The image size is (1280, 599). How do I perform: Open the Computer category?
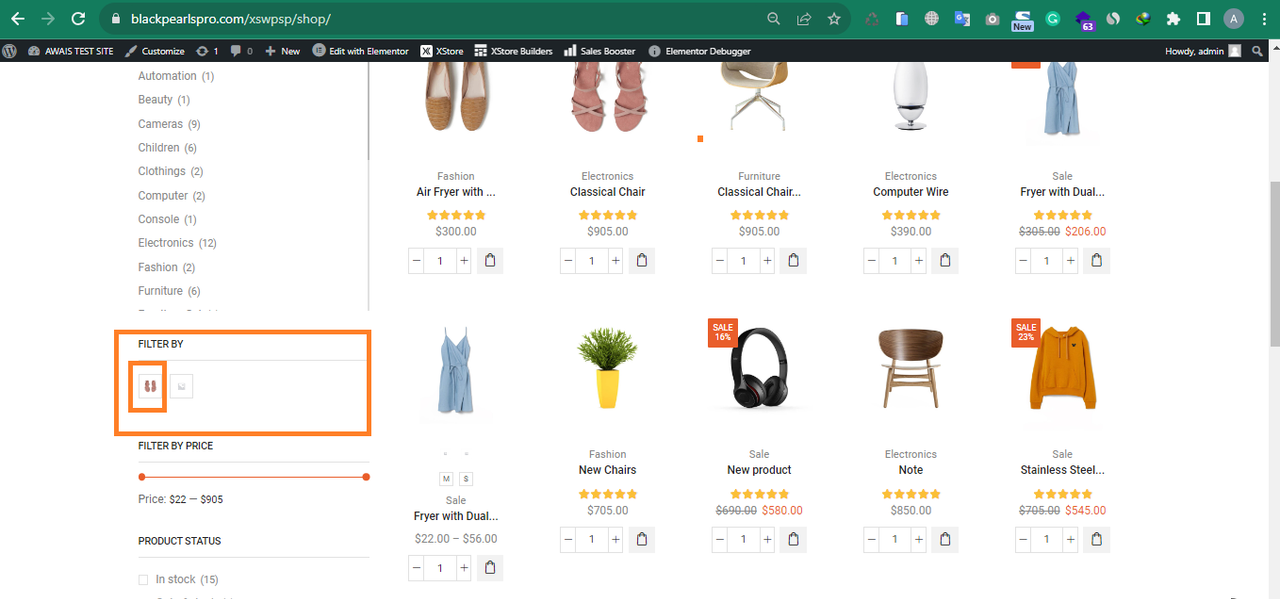163,196
